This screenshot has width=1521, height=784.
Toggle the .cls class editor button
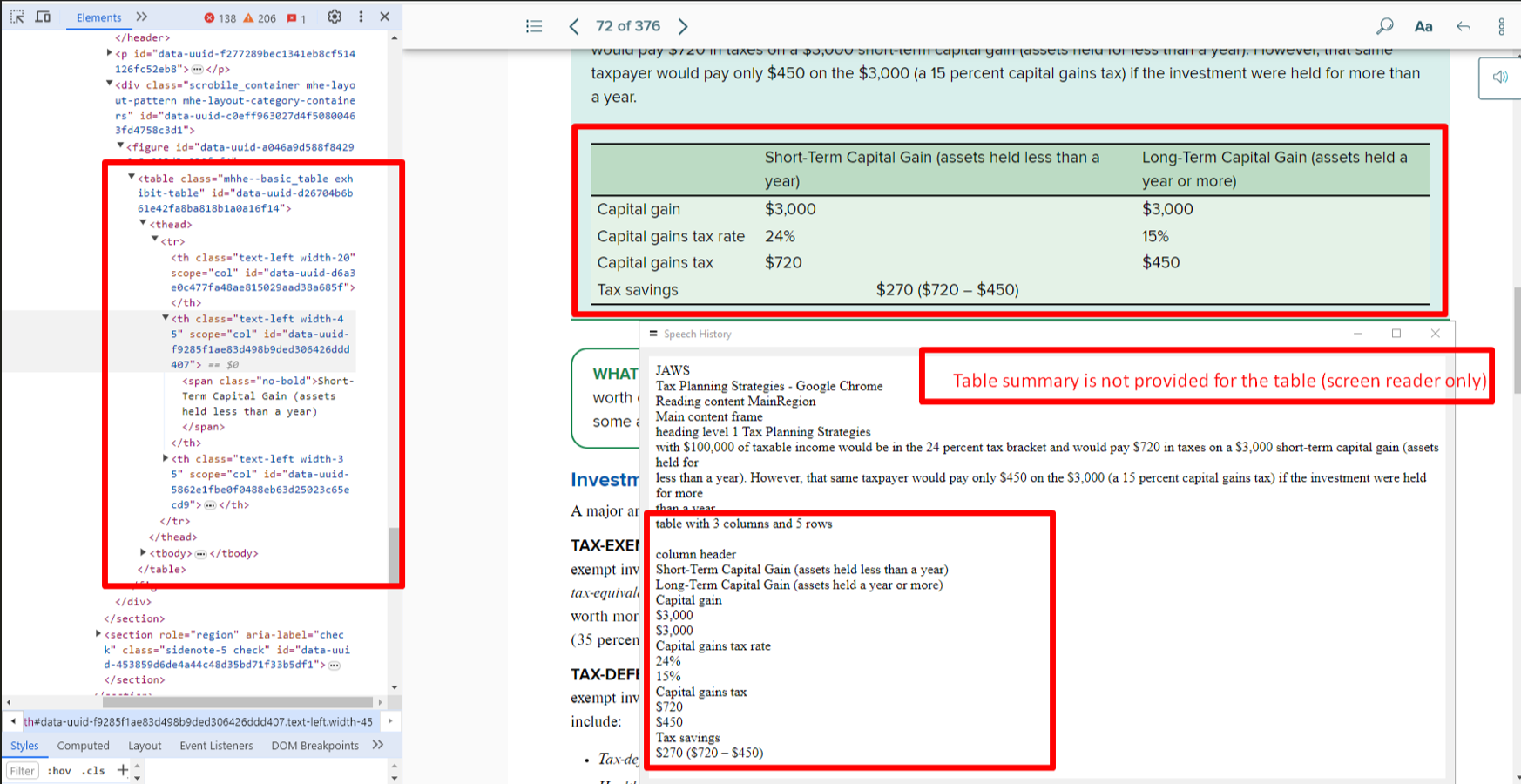pos(93,771)
